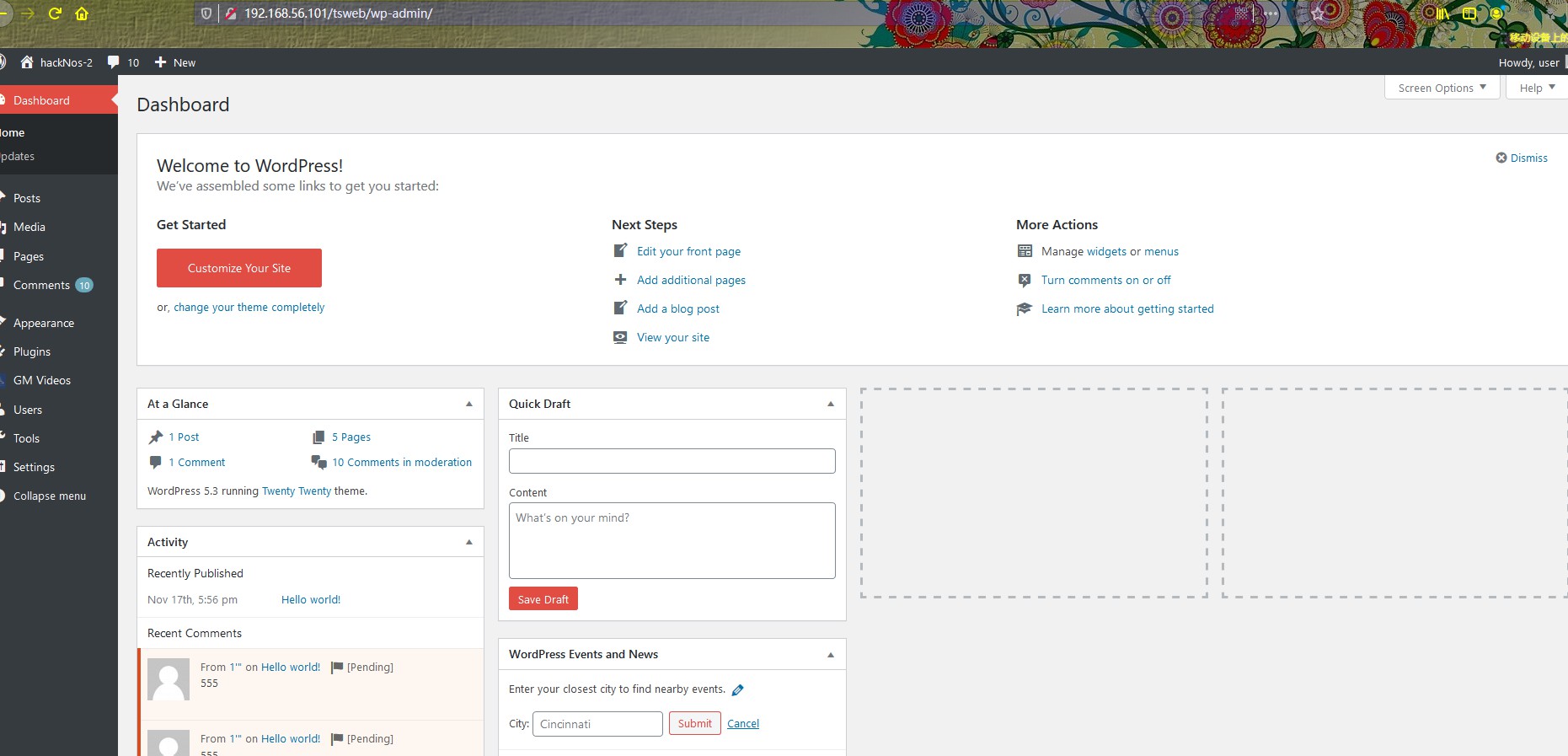The height and width of the screenshot is (756, 1568).
Task: Click the City input field
Action: click(x=597, y=724)
